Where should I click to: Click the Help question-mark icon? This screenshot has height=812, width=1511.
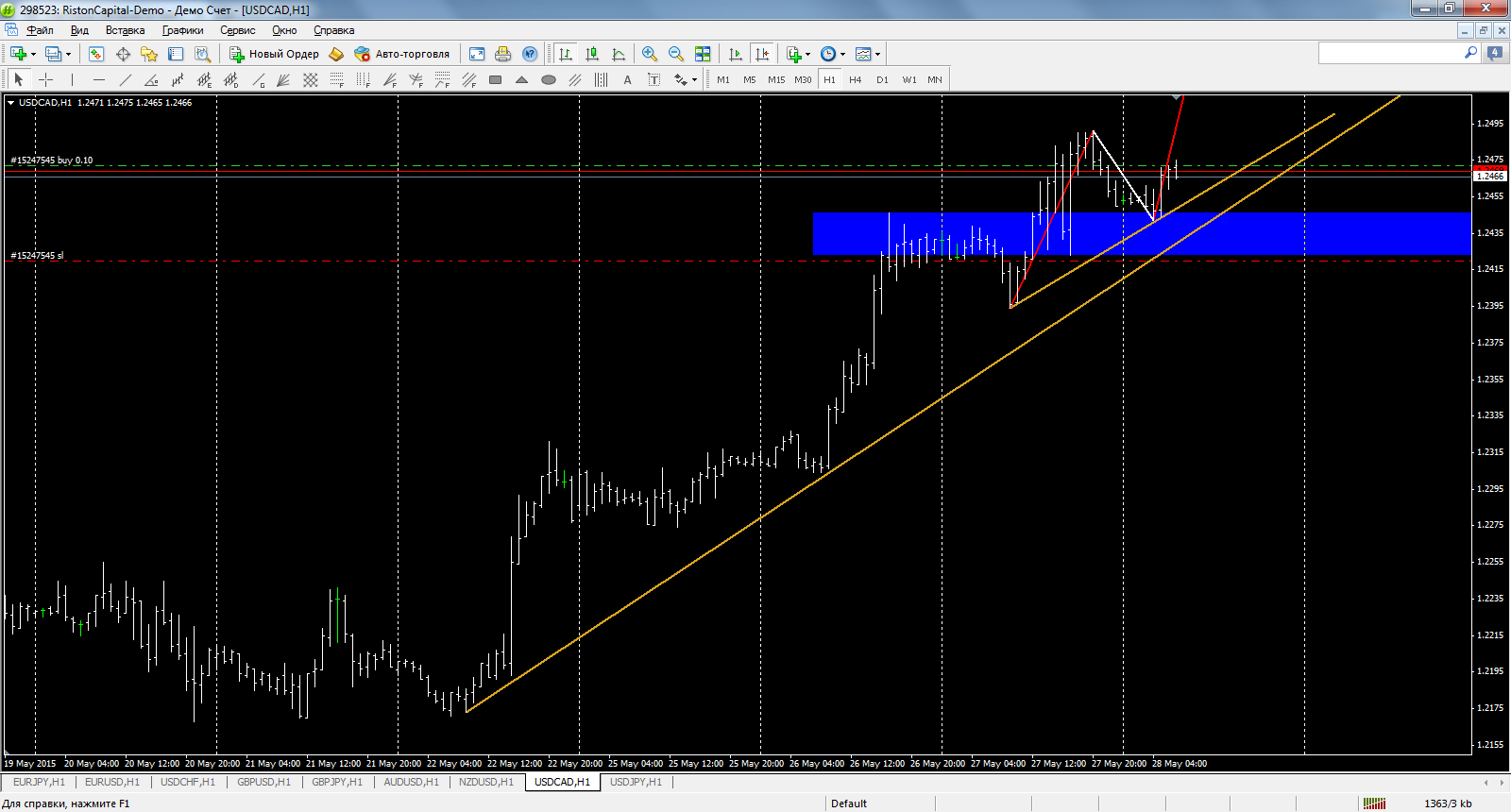pyautogui.click(x=530, y=54)
